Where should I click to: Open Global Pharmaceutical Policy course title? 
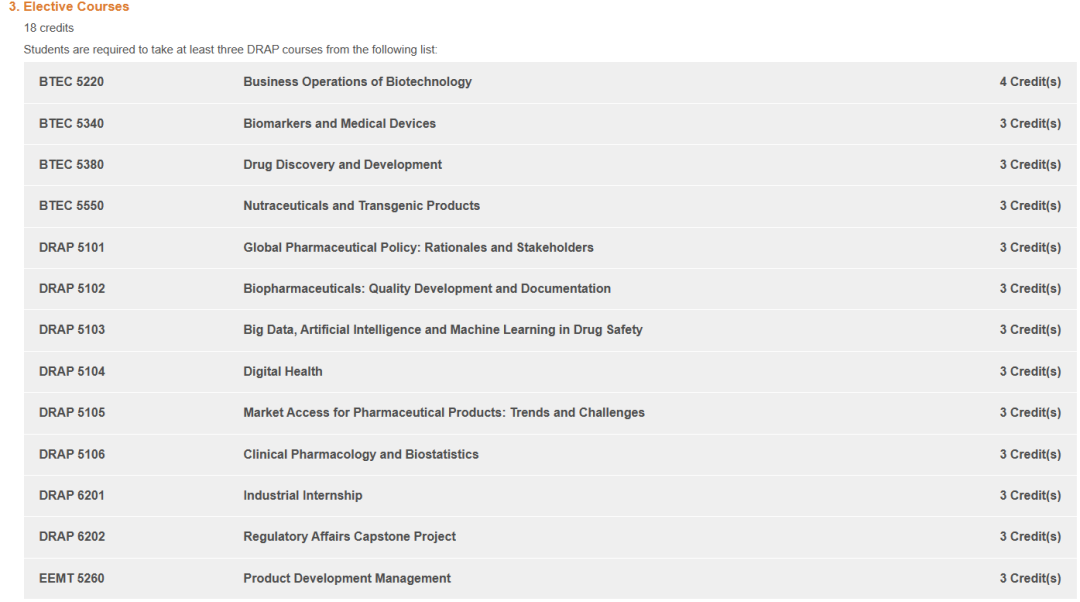click(418, 248)
